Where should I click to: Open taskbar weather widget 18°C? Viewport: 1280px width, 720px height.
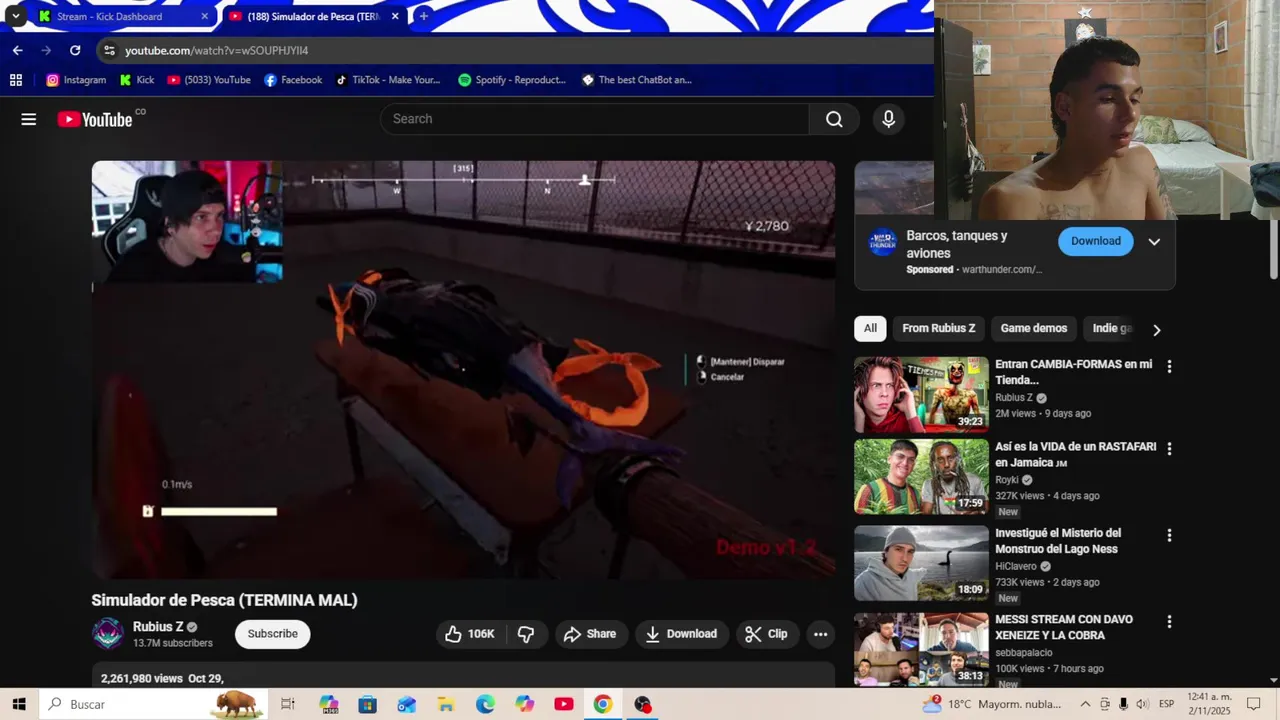(992, 704)
